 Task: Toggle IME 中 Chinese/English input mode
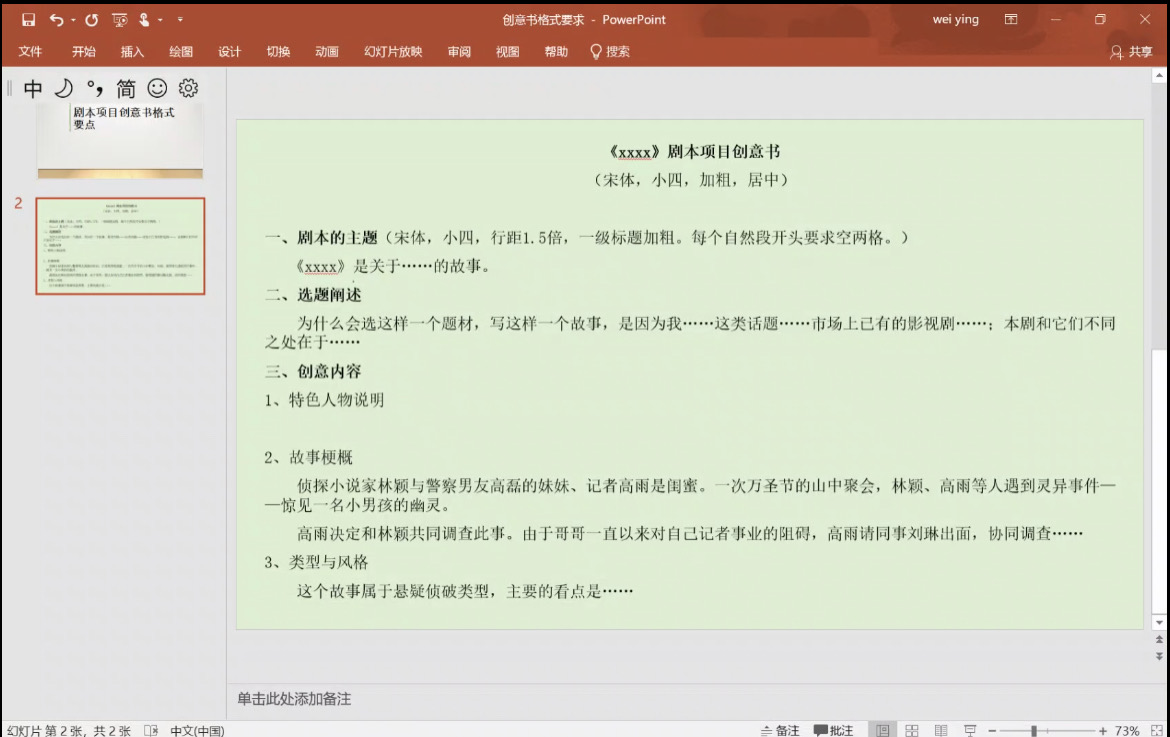point(33,89)
